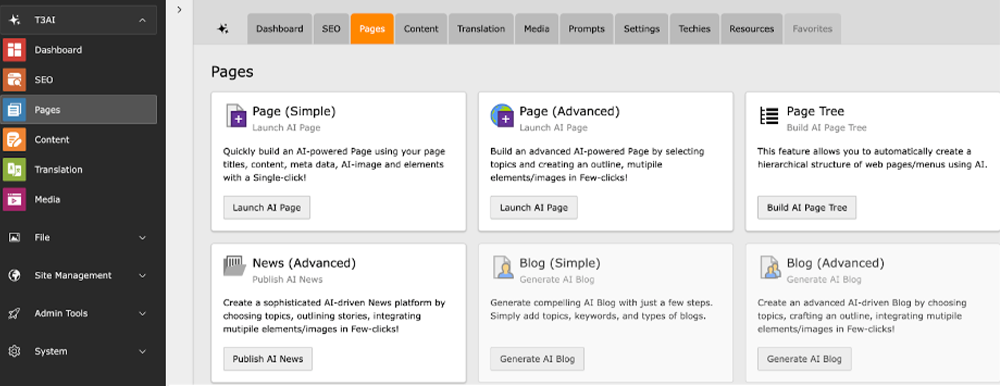Click the System gear icon
Screen dimensions: 1000x386
click(x=14, y=352)
